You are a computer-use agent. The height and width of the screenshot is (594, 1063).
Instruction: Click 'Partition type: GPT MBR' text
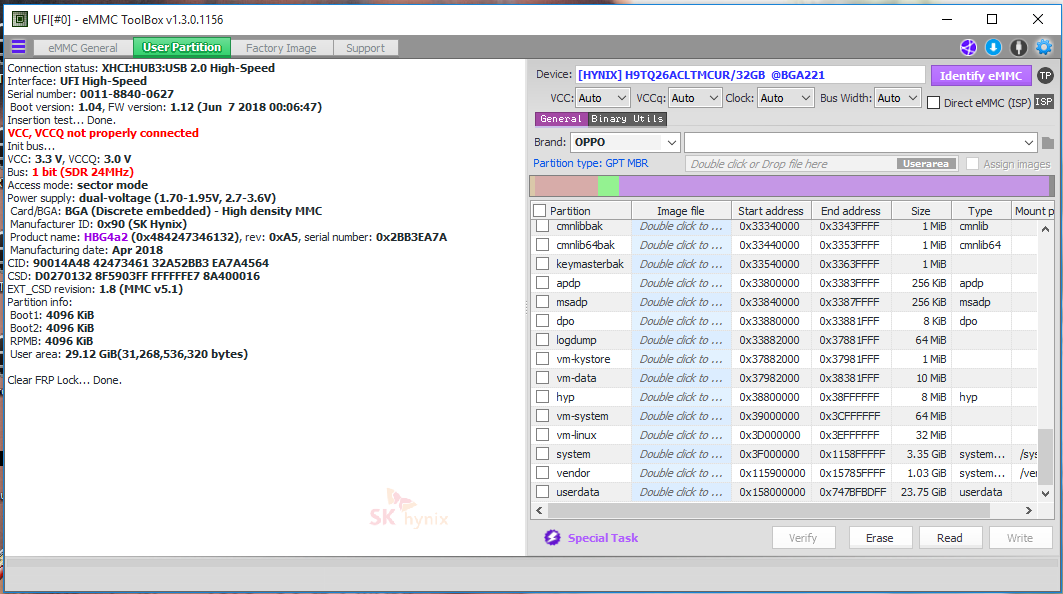(x=590, y=163)
